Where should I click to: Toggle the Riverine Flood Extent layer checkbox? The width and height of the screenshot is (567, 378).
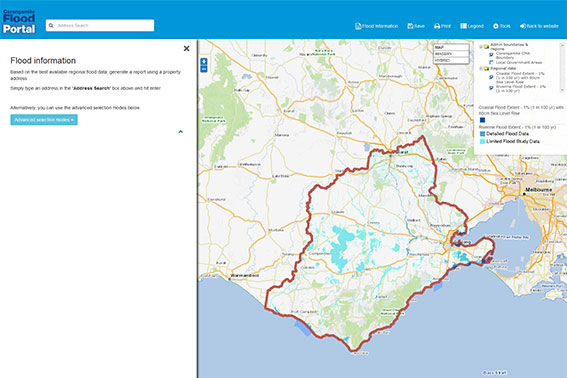491,88
